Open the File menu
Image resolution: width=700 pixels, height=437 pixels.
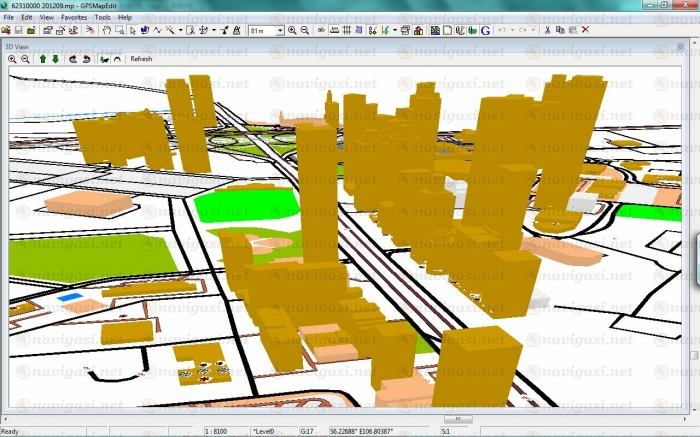pos(8,17)
